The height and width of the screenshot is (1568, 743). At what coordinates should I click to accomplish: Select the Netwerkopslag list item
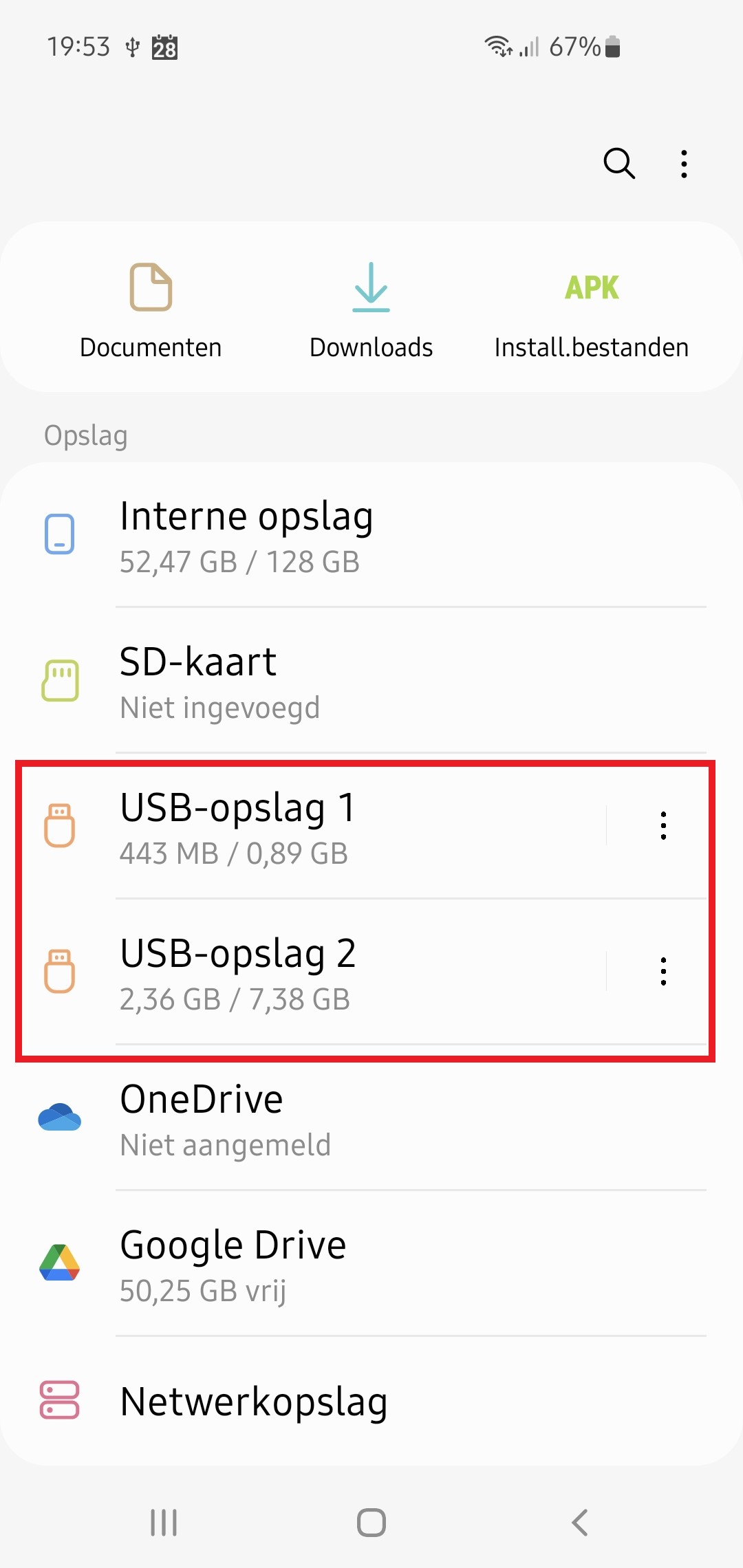[344, 1402]
